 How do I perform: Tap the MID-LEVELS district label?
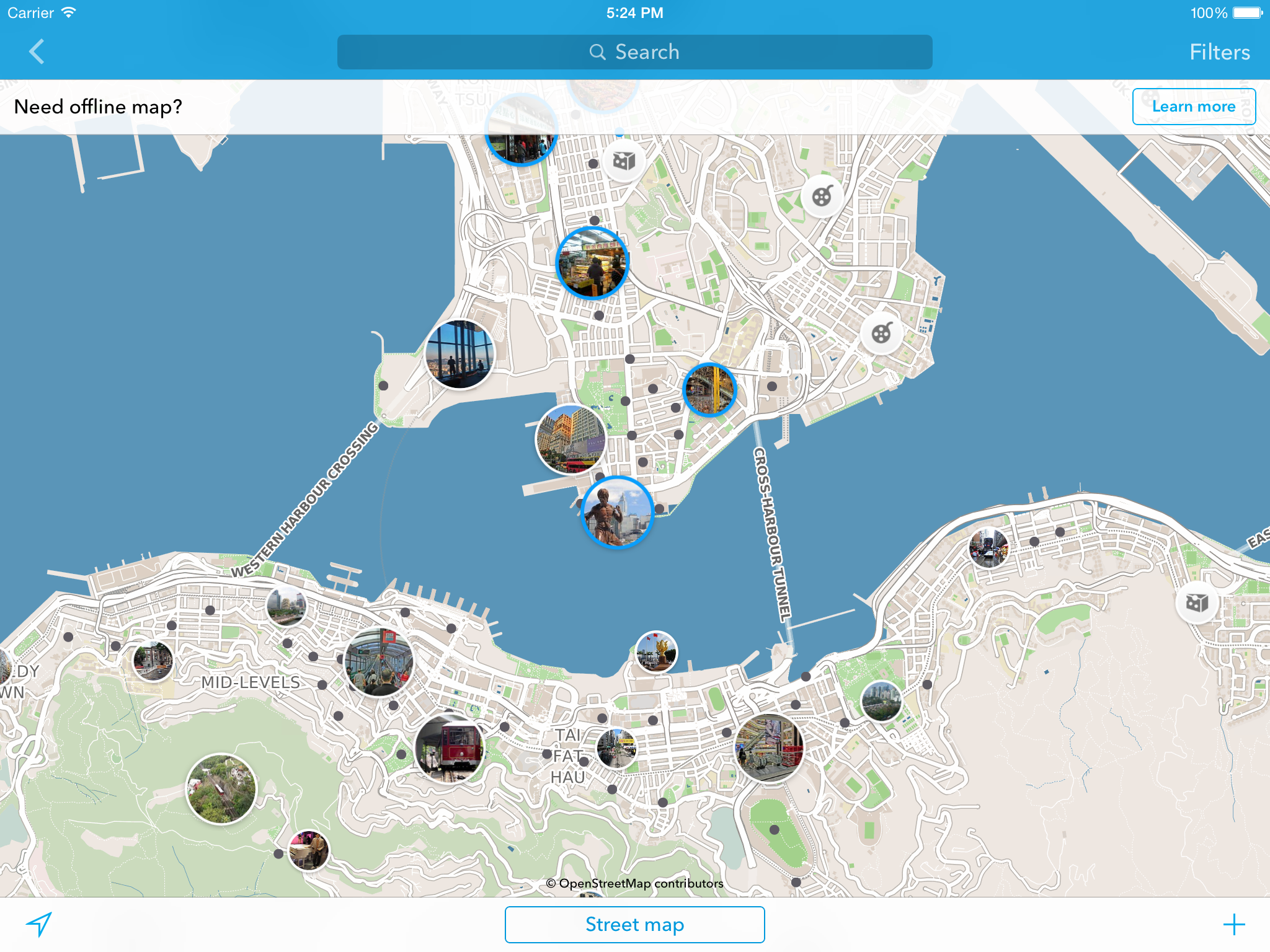coord(251,682)
